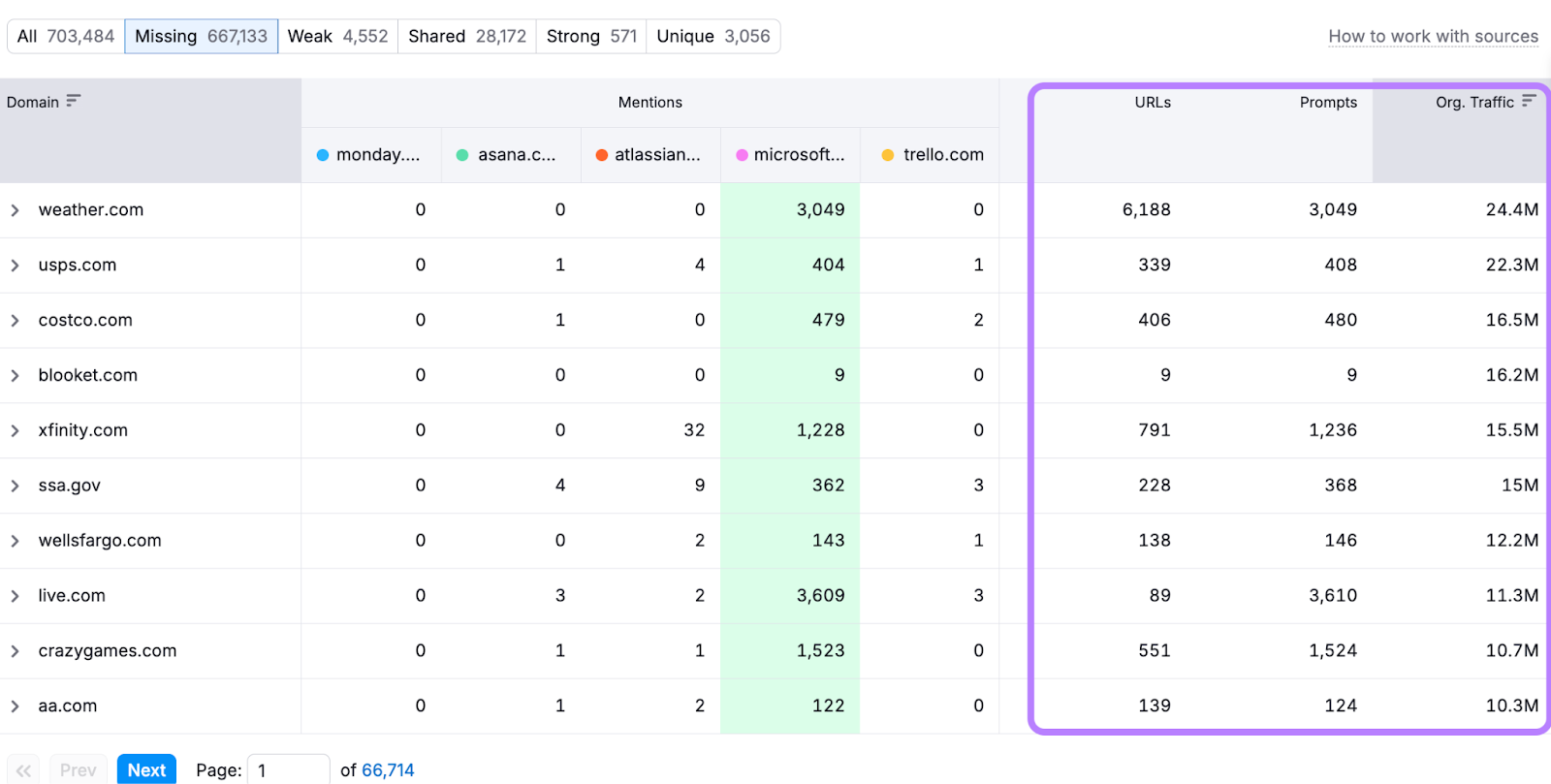Click the 1,524 prompts cell for crazygames.com
Screen dimensions: 1551x784
[1333, 651]
